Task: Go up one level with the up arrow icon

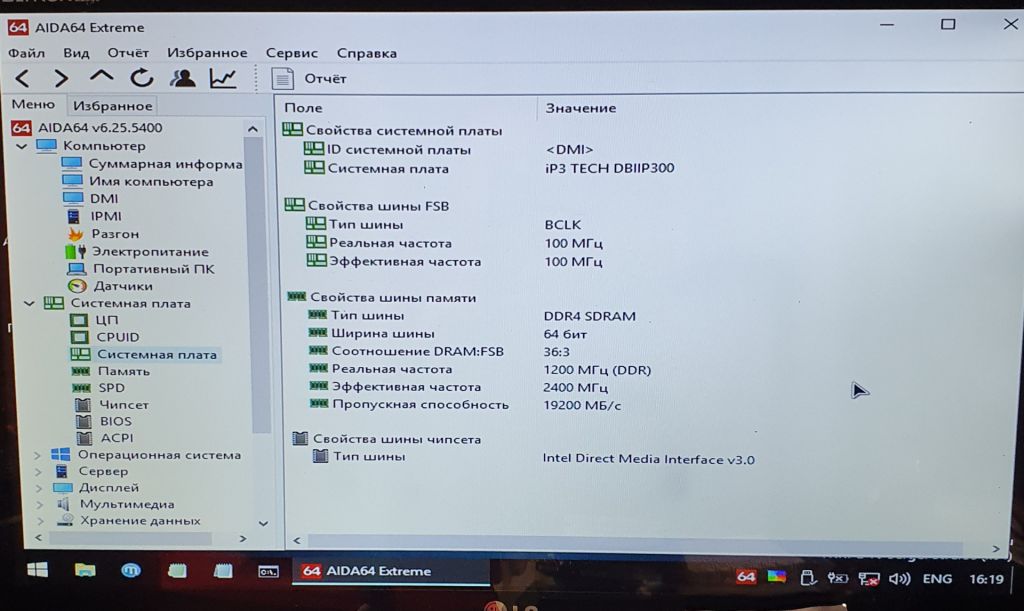Action: 101,78
